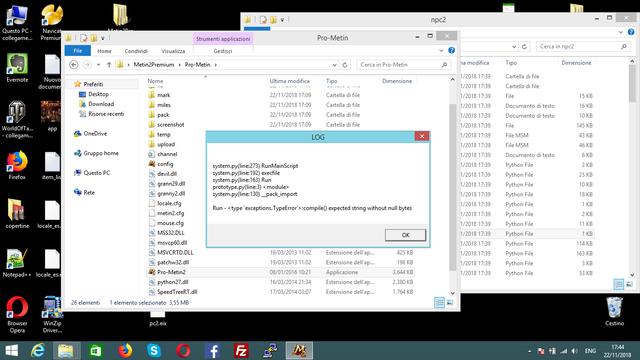Viewport: 640px width, 360px height.
Task: Launch Internet Explorer from taskbar
Action: click(x=38, y=351)
